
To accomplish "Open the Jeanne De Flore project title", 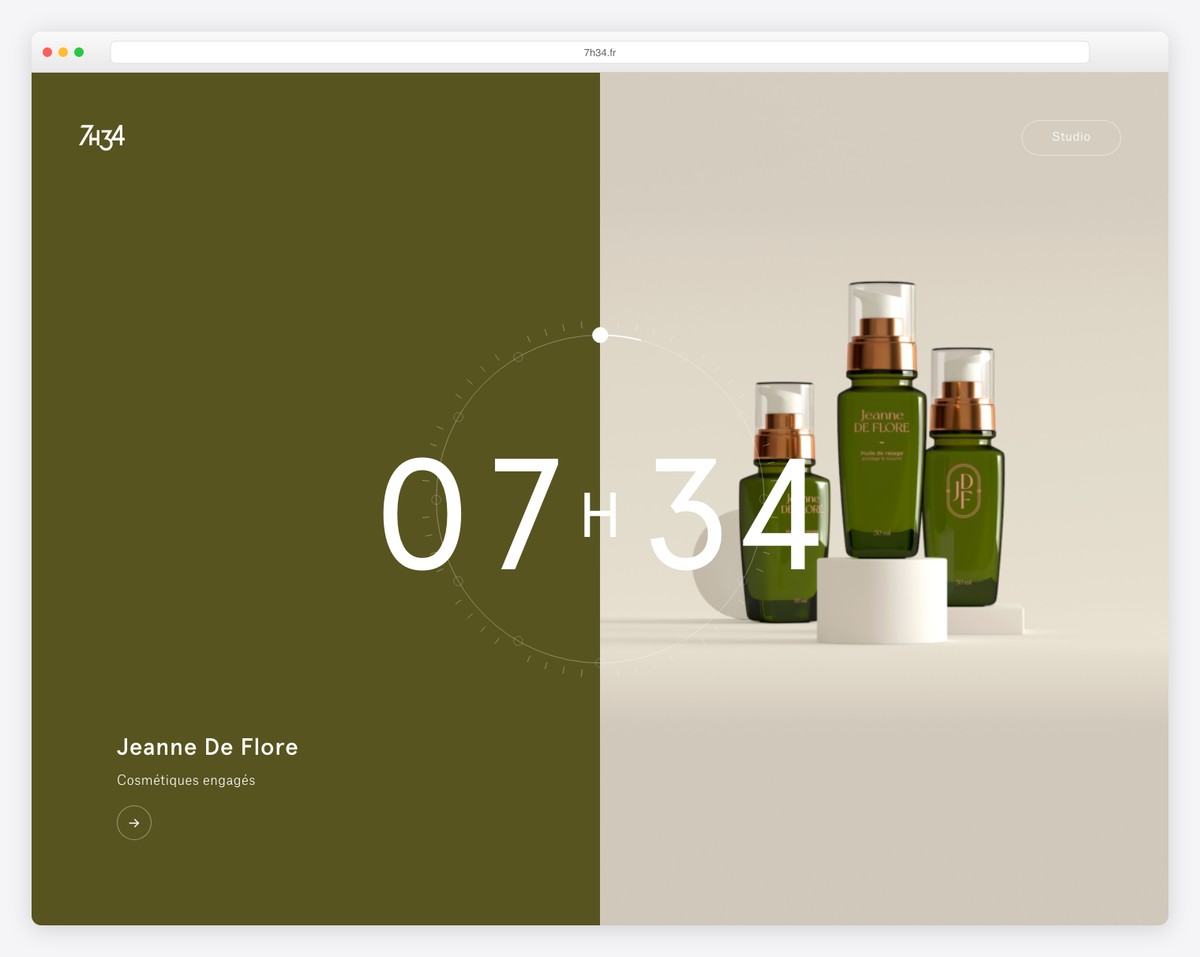I will [x=207, y=747].
